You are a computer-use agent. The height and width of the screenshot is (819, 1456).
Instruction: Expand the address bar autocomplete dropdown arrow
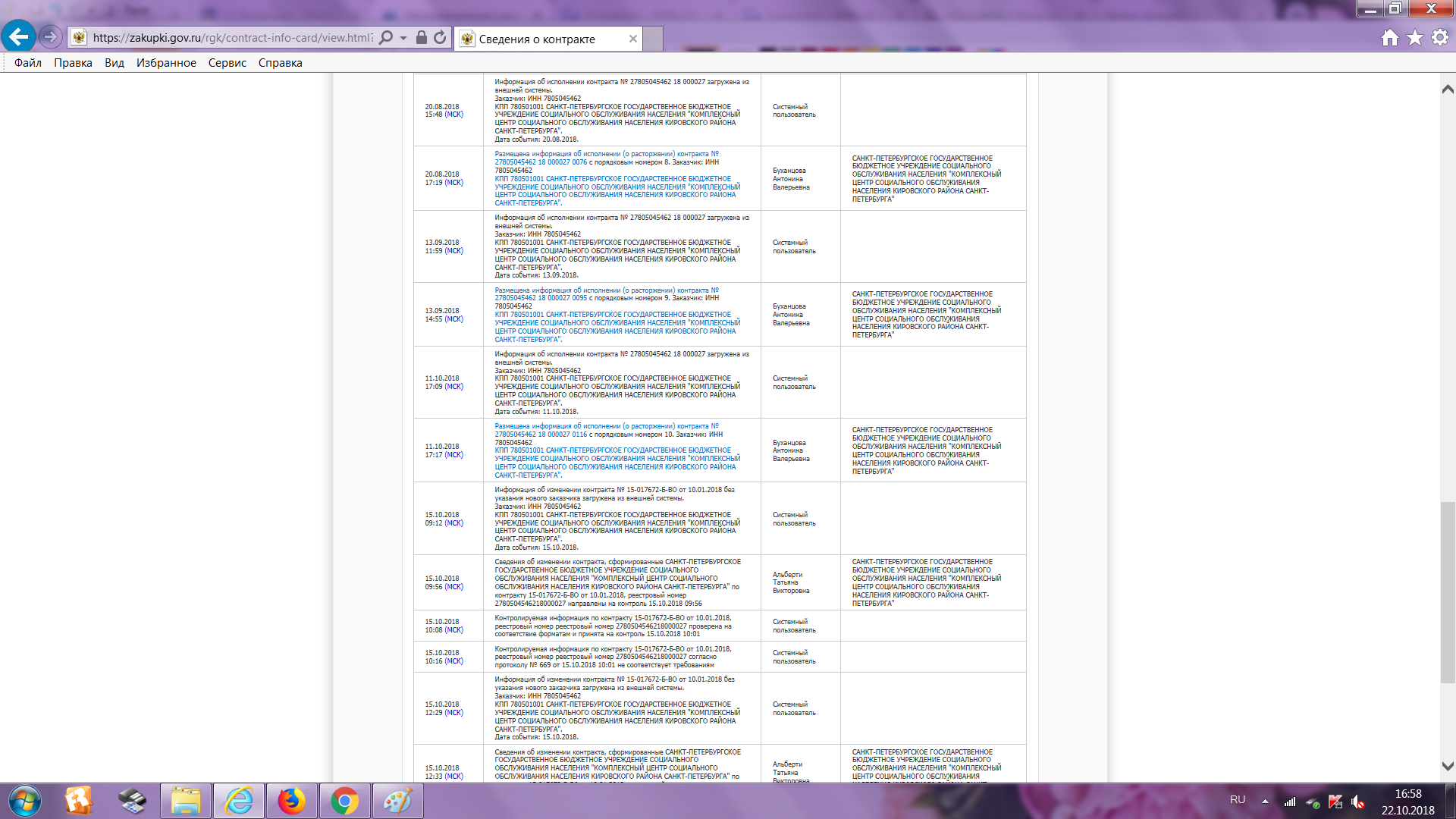[403, 38]
